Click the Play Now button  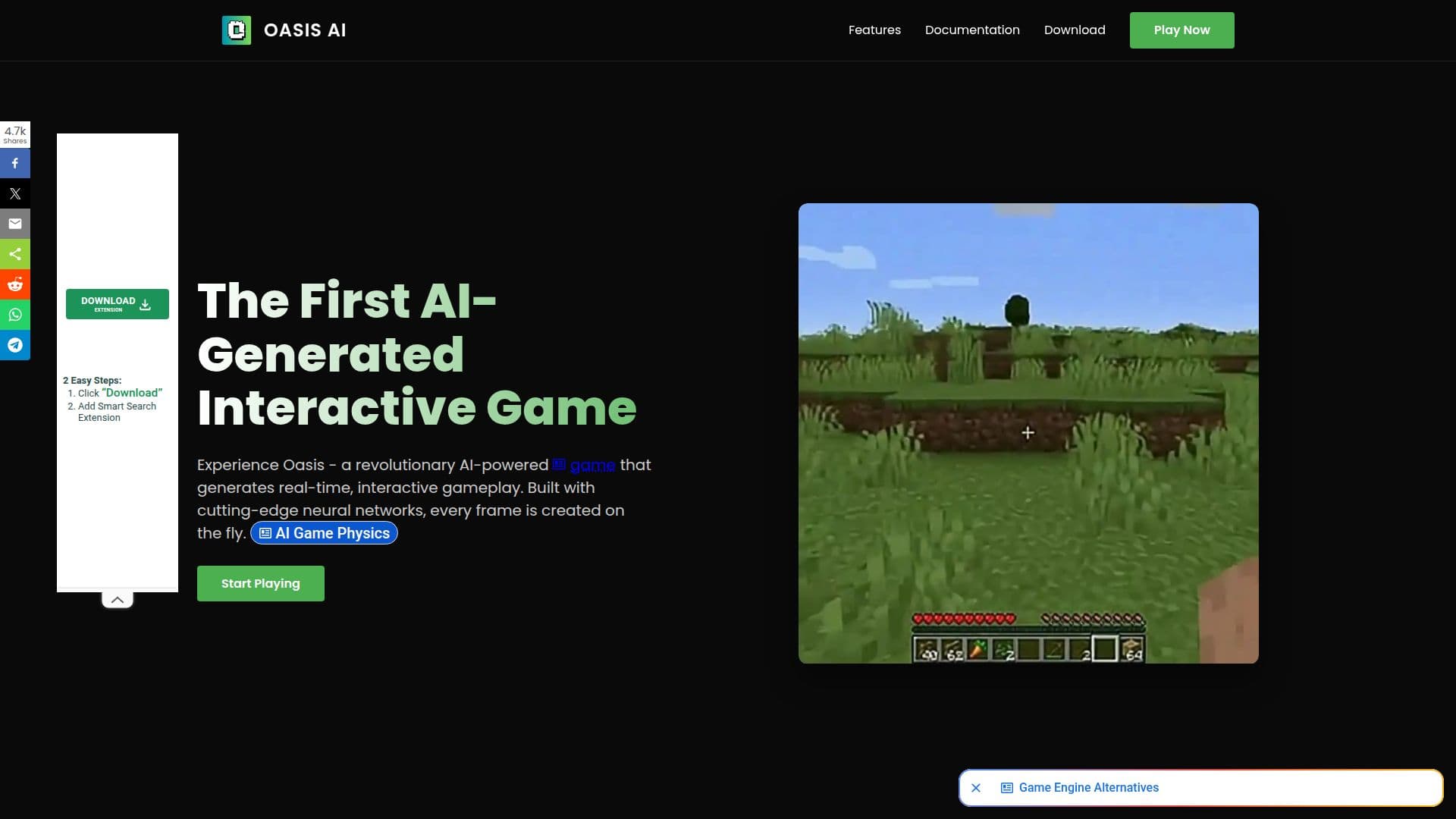coord(1181,30)
